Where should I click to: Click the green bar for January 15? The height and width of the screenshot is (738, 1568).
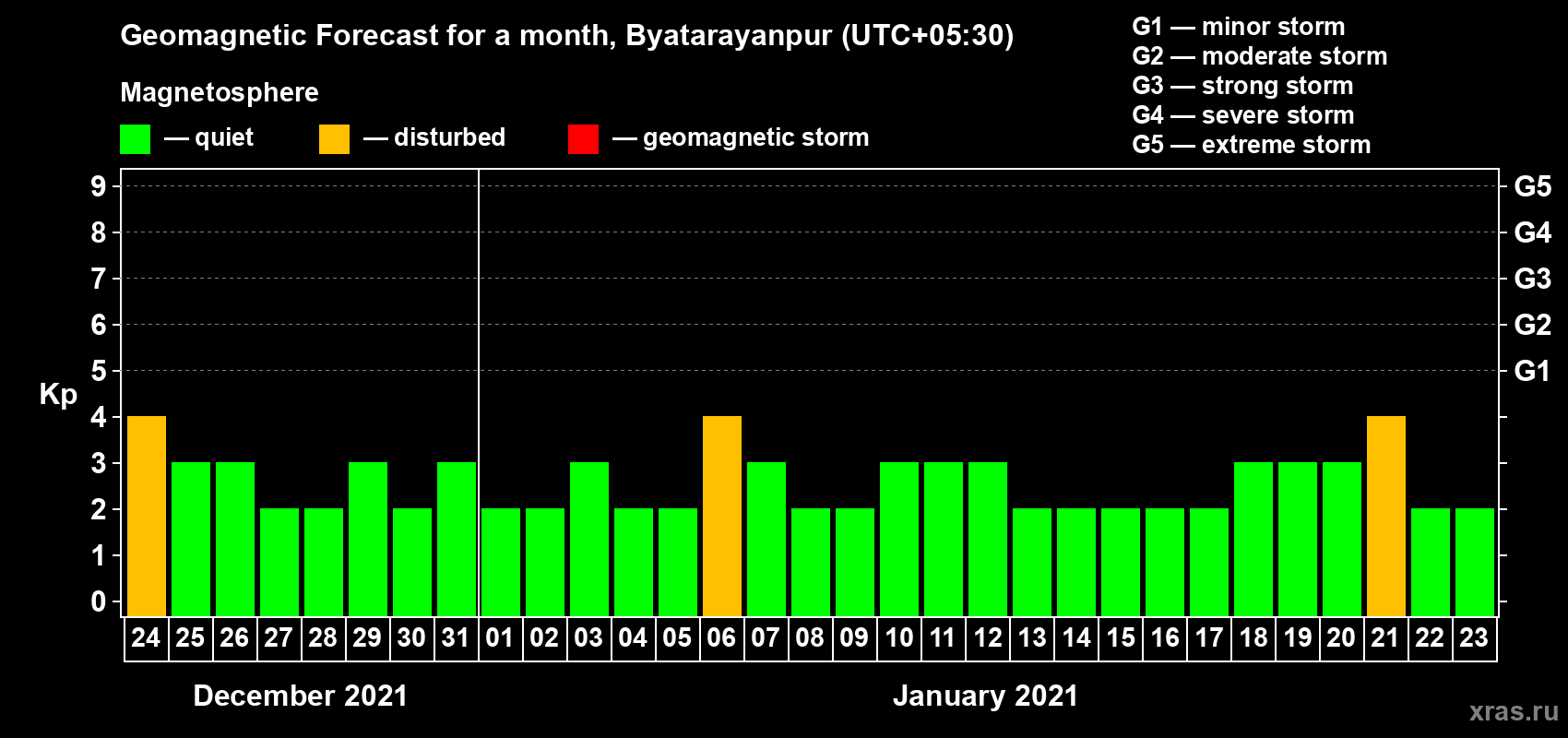1121,562
